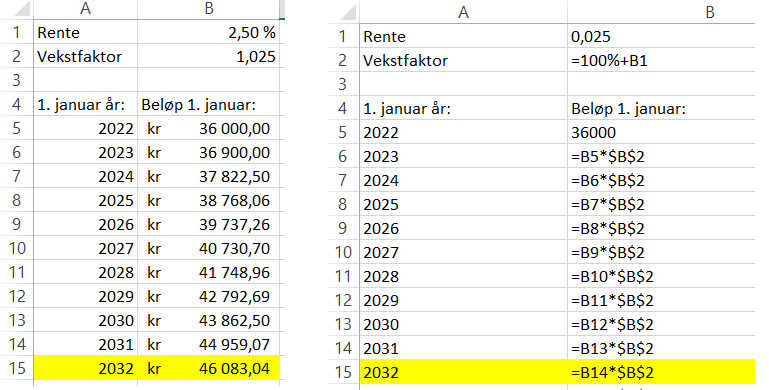Click the cell containing 36000

tap(661, 132)
